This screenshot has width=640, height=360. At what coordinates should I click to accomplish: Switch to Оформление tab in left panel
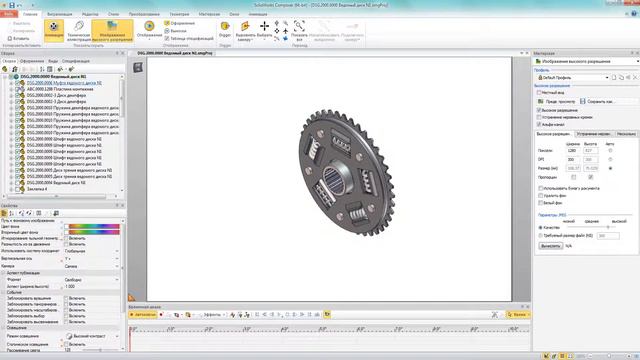[32, 61]
